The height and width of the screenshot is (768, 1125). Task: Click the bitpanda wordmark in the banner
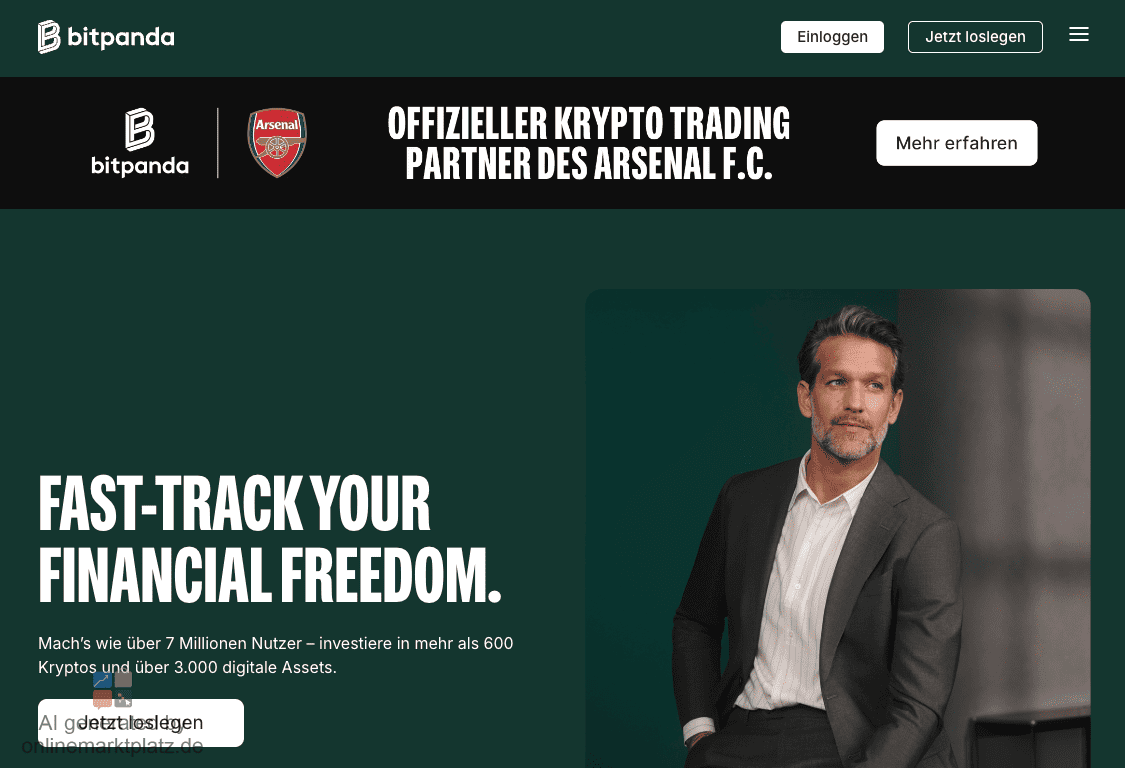tap(140, 166)
